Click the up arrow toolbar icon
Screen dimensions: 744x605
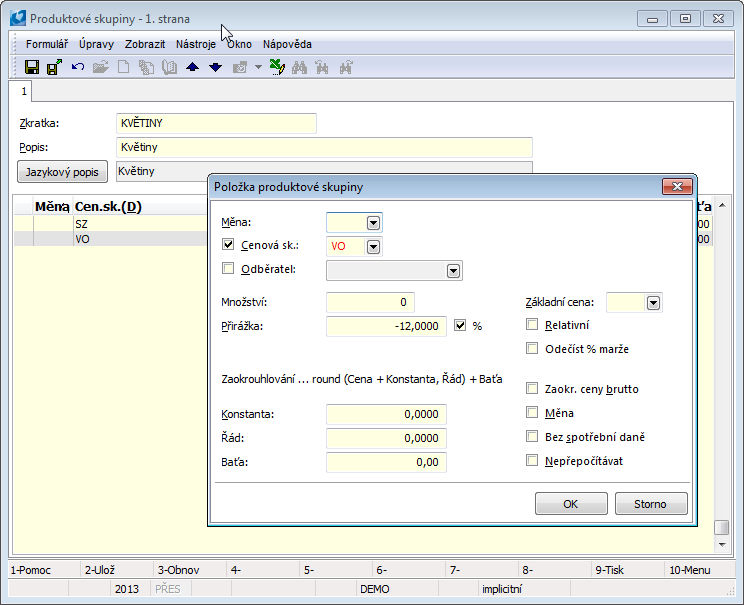coord(193,67)
